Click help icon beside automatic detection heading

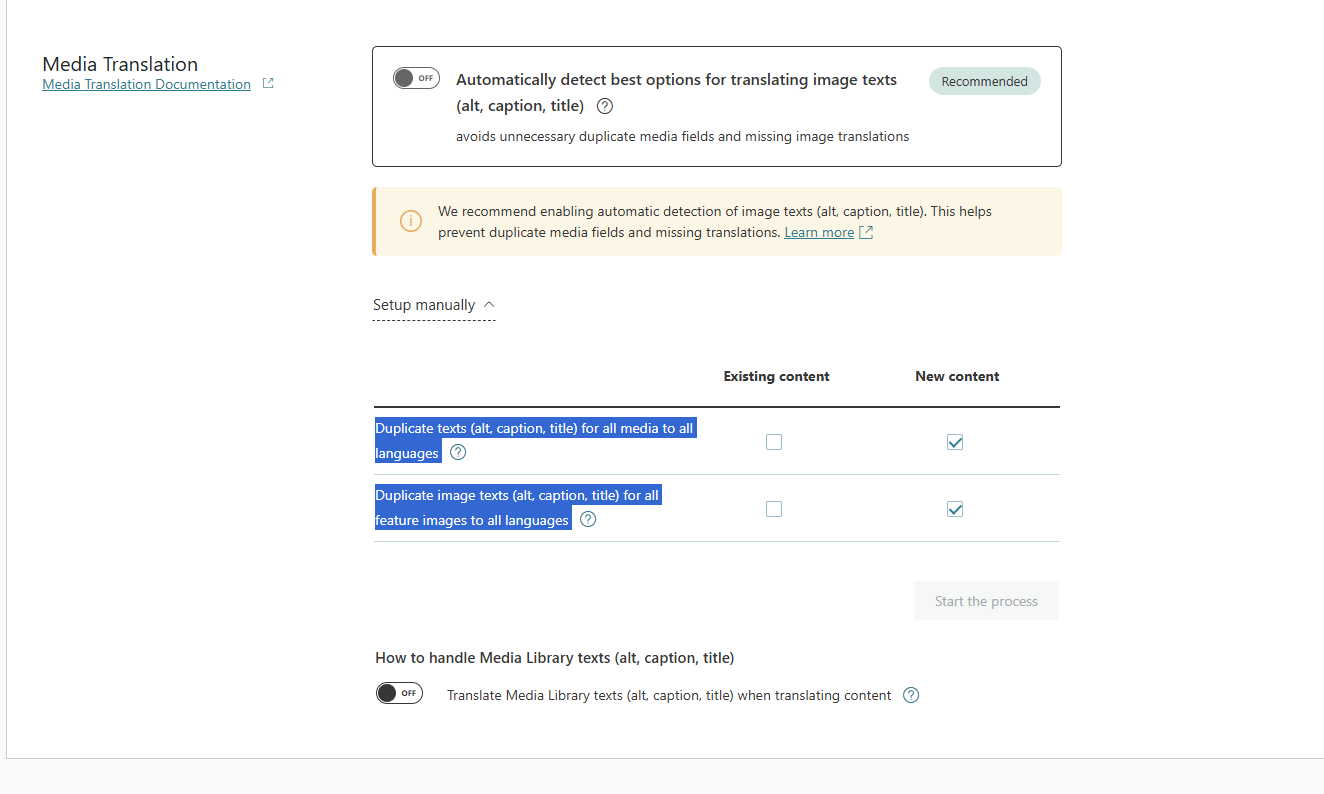coord(604,106)
